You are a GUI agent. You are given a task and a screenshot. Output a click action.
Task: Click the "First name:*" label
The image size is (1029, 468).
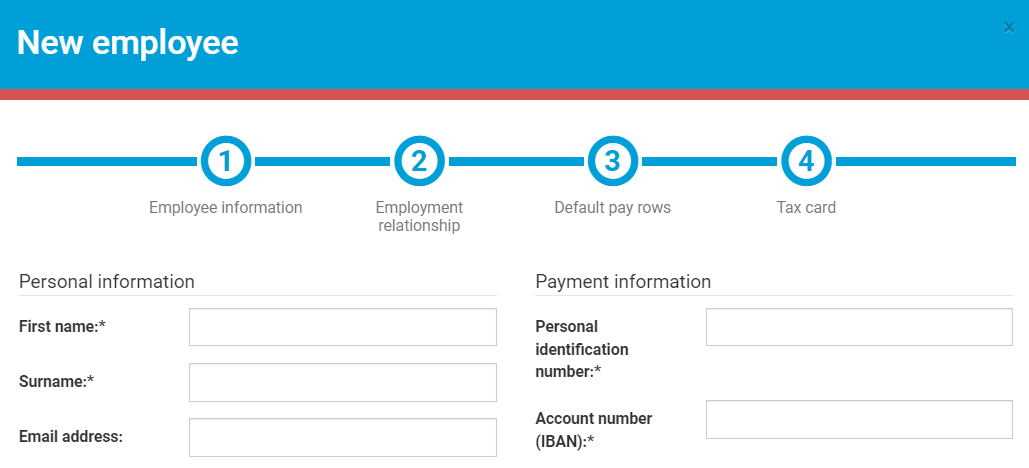coord(63,326)
